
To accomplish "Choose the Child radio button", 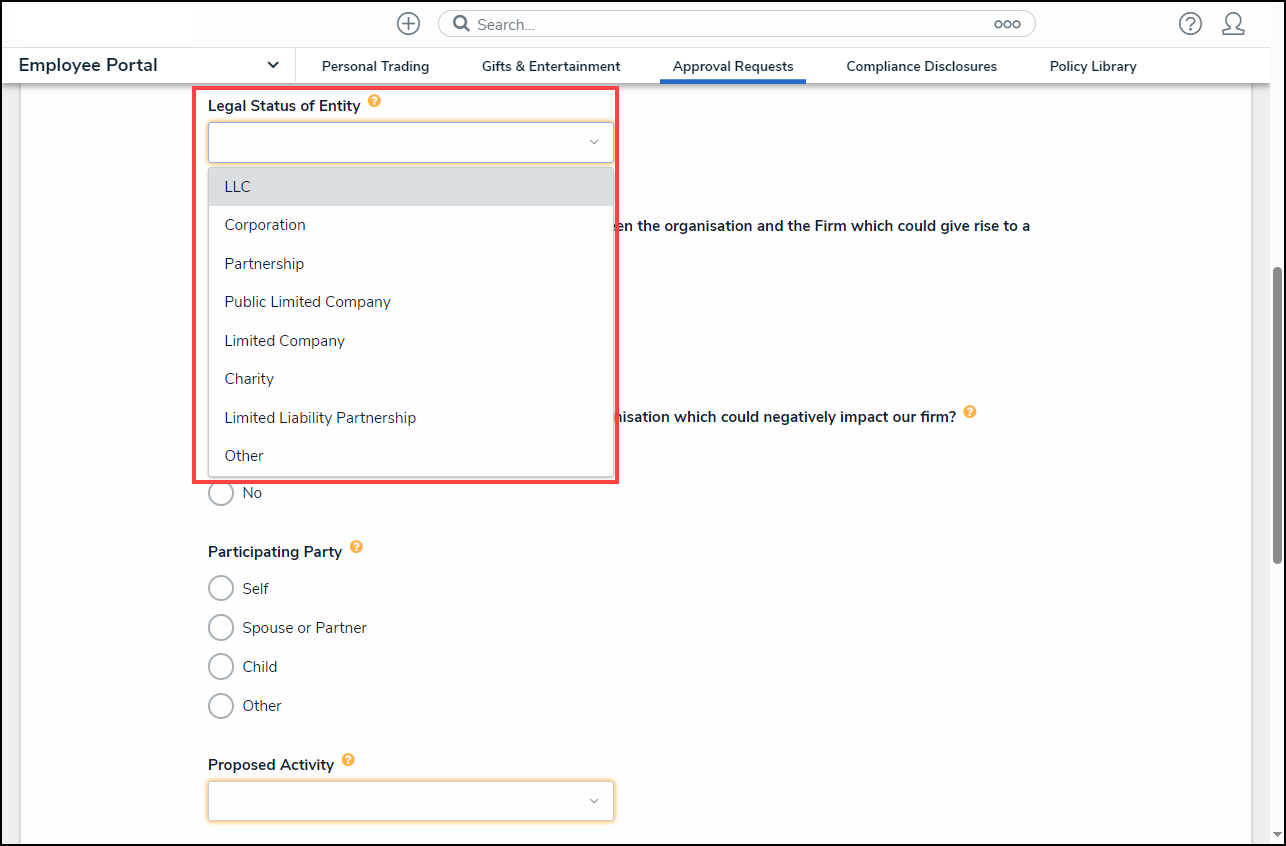I will (x=221, y=667).
